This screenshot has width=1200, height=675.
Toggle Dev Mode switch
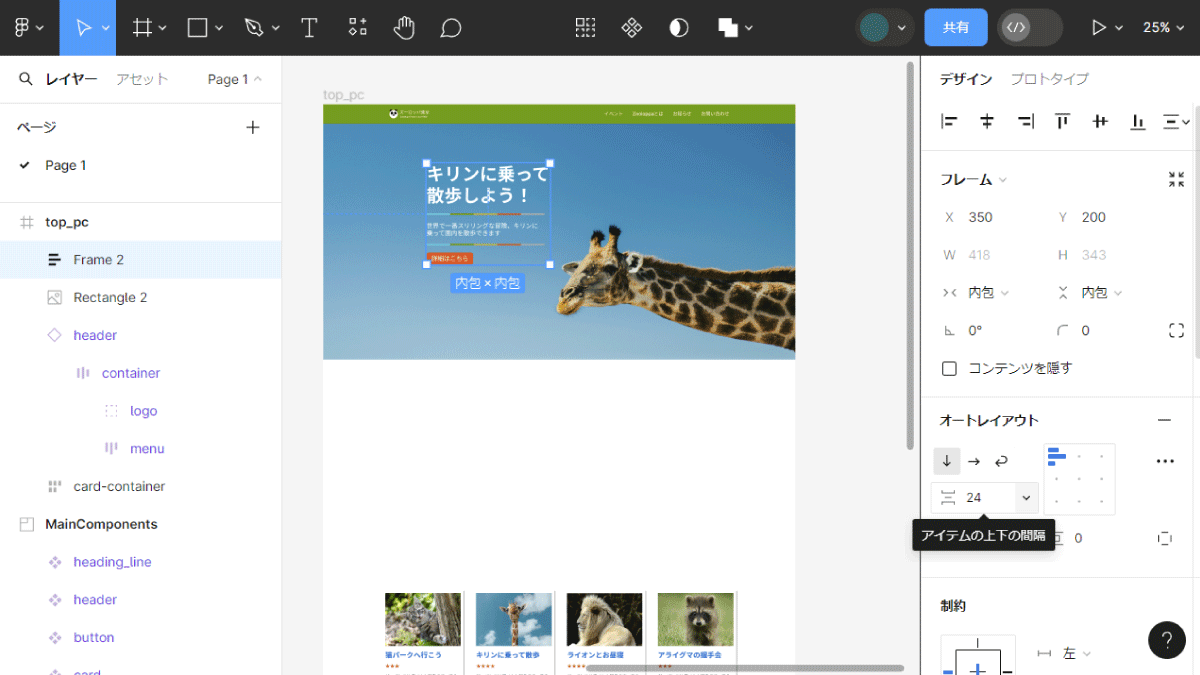pyautogui.click(x=1030, y=28)
